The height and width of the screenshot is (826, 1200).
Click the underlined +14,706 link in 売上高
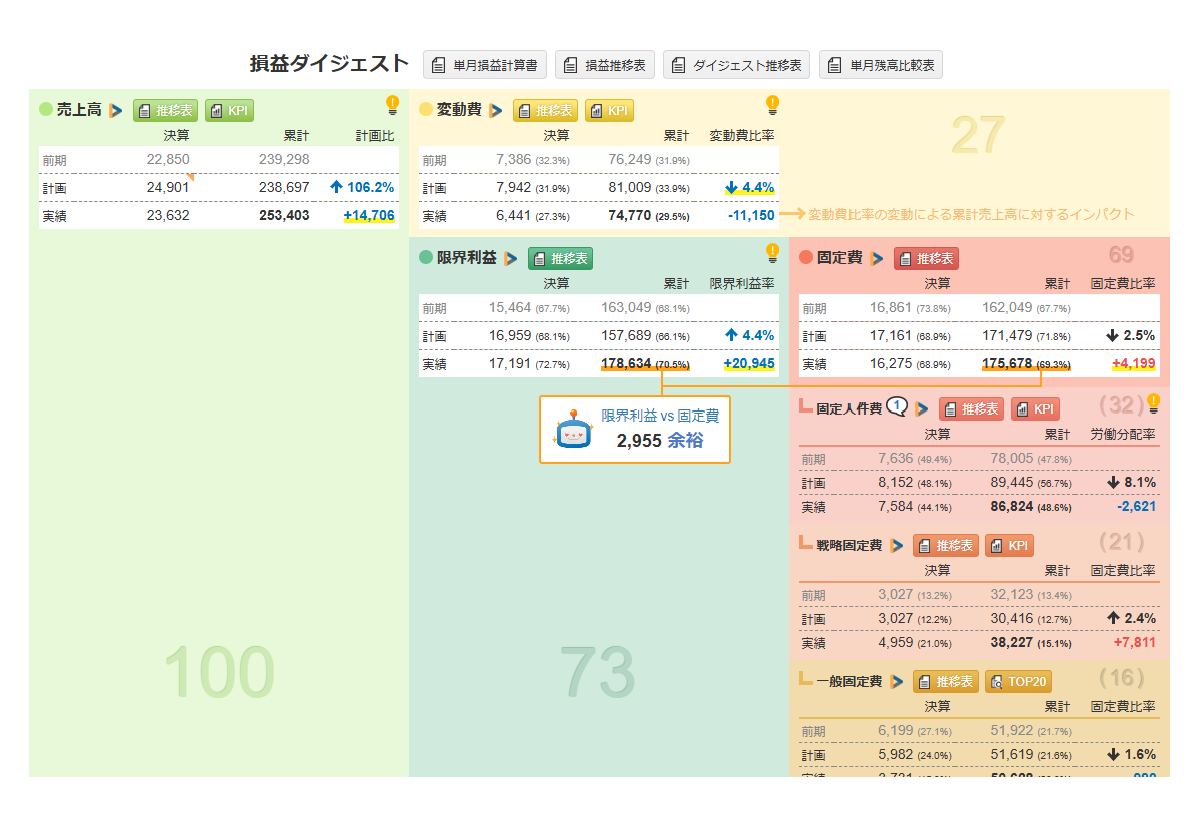(x=368, y=214)
